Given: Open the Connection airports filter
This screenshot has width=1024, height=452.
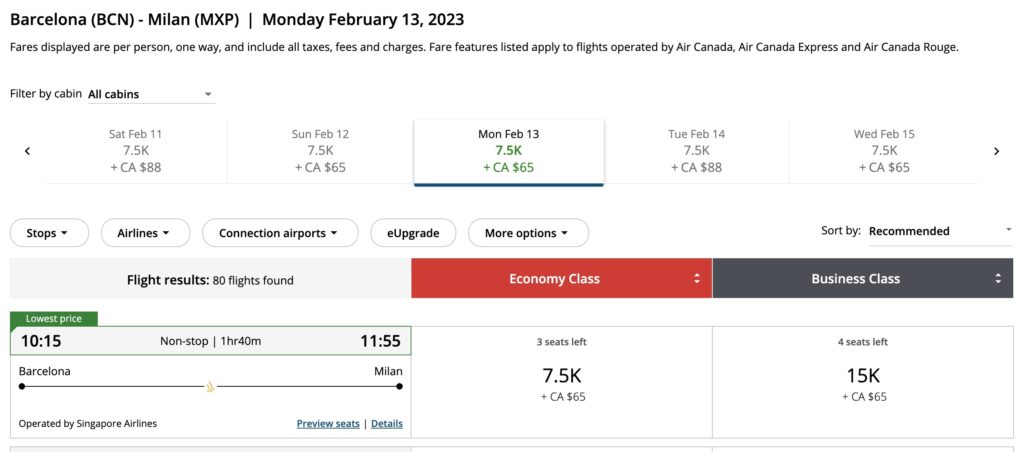Looking at the screenshot, I should click(x=280, y=233).
